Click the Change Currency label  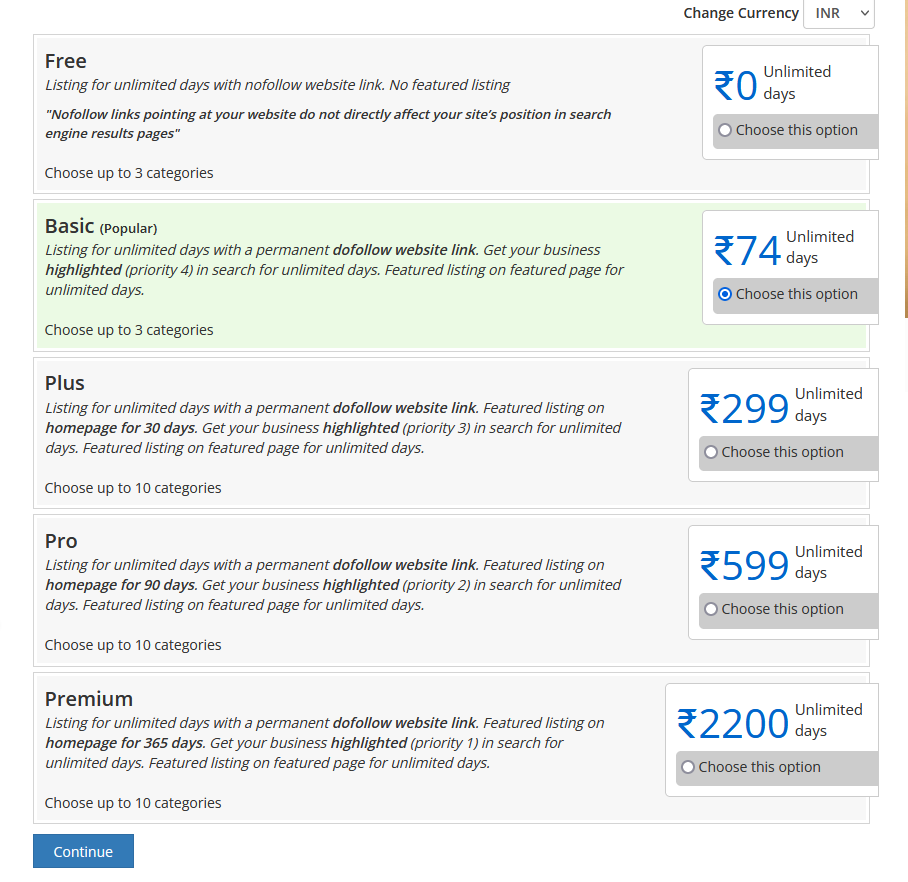coord(741,13)
